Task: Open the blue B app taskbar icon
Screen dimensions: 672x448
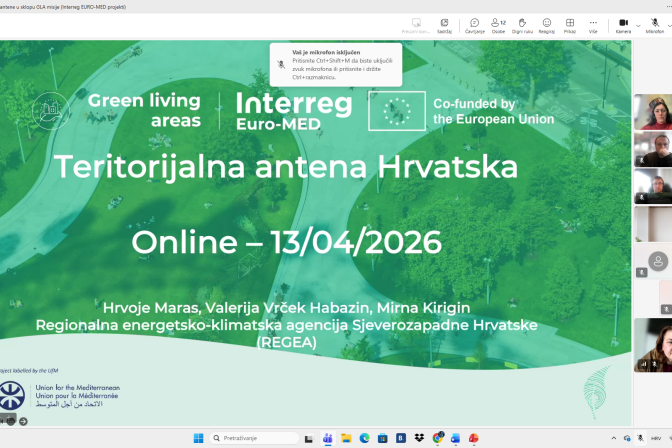Action: coord(401,438)
